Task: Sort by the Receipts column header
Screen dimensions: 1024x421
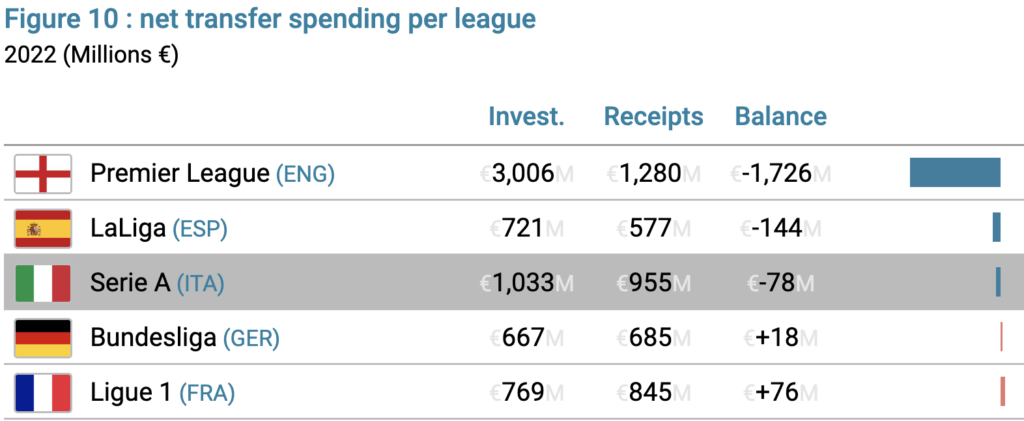Action: click(653, 116)
